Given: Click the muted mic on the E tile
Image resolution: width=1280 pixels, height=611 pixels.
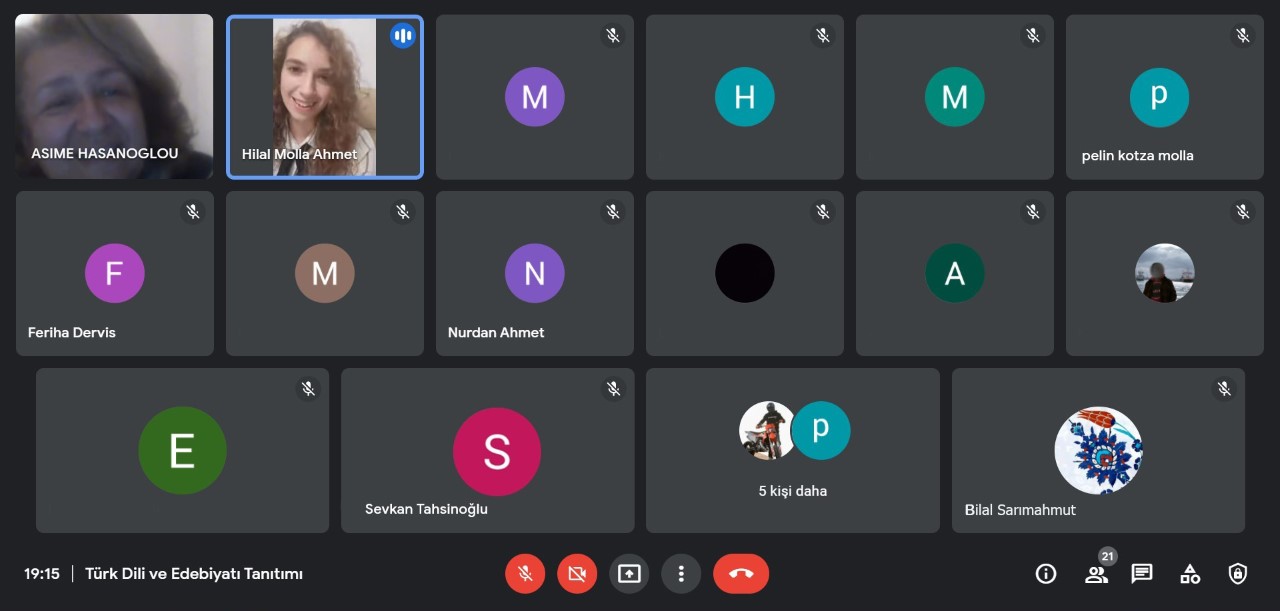Looking at the screenshot, I should click(308, 389).
